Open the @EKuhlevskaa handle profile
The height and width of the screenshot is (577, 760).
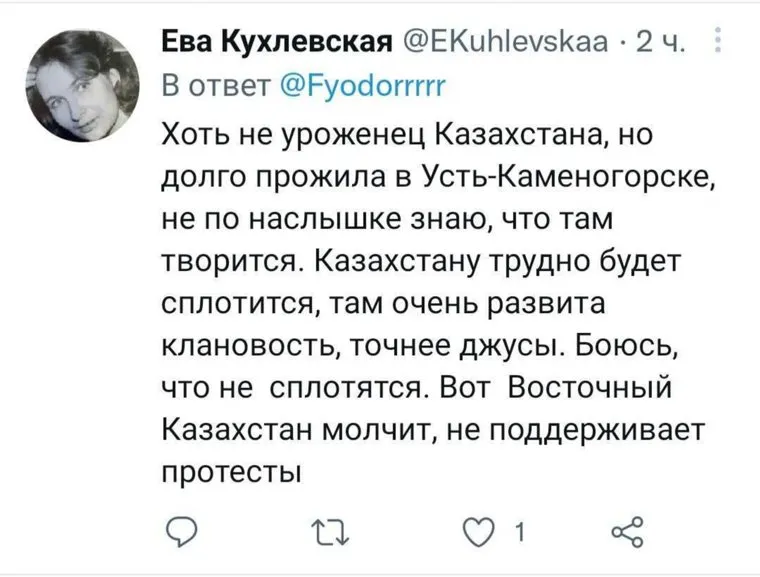[x=510, y=42]
